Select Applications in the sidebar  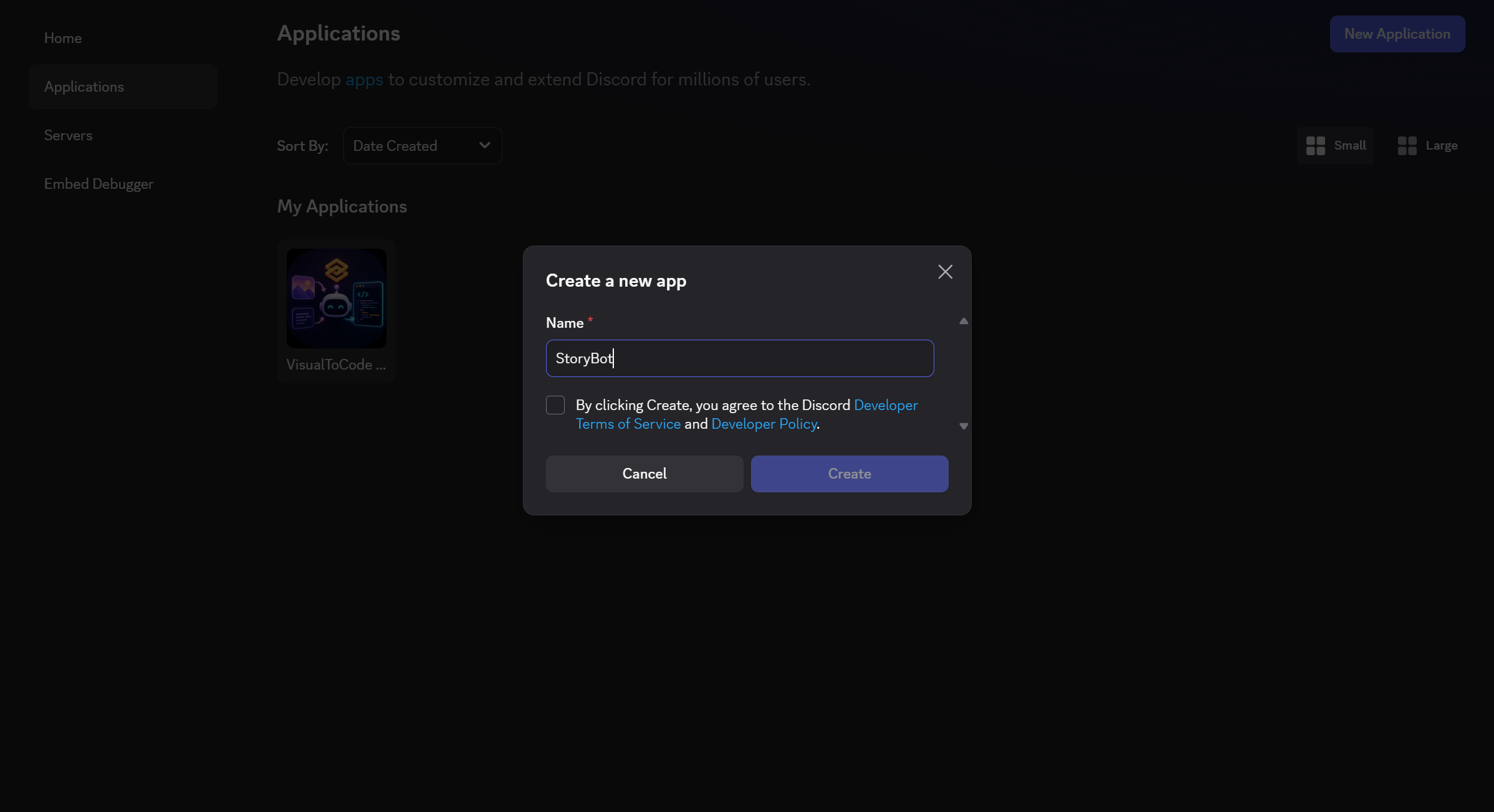click(x=123, y=87)
